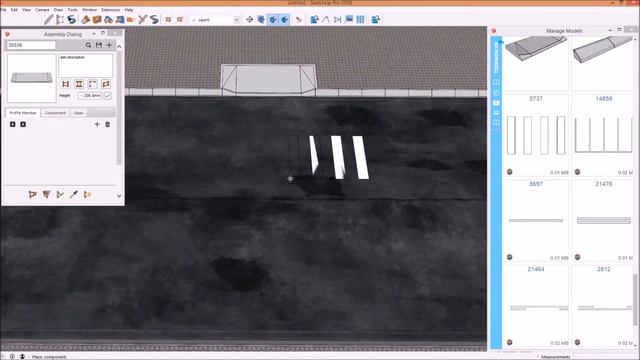This screenshot has width=640, height=360.
Task: Delete the profile member with the trash icon
Action: (108, 124)
